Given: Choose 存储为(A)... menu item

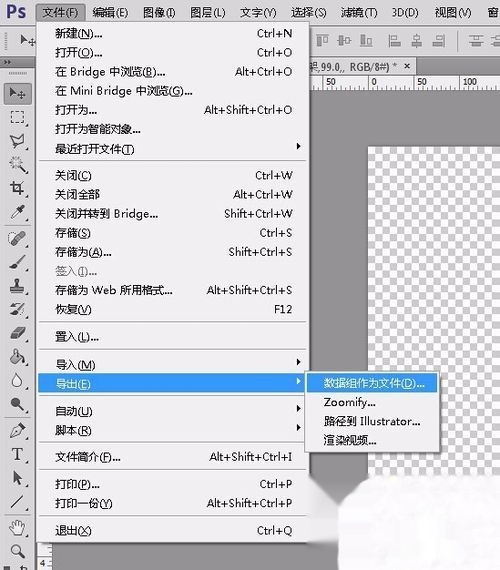Looking at the screenshot, I should (173, 252).
